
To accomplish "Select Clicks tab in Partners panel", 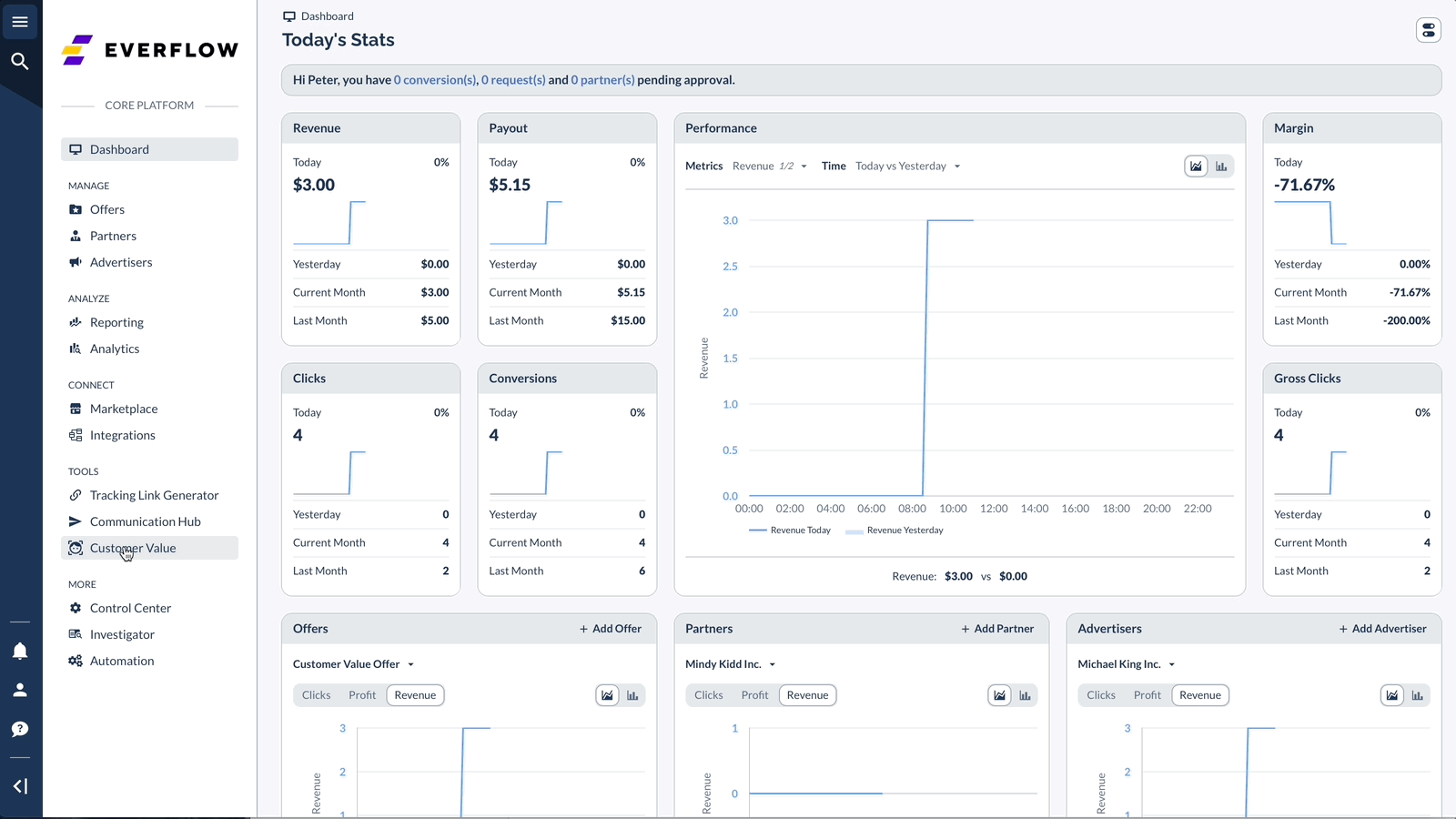I will point(709,695).
